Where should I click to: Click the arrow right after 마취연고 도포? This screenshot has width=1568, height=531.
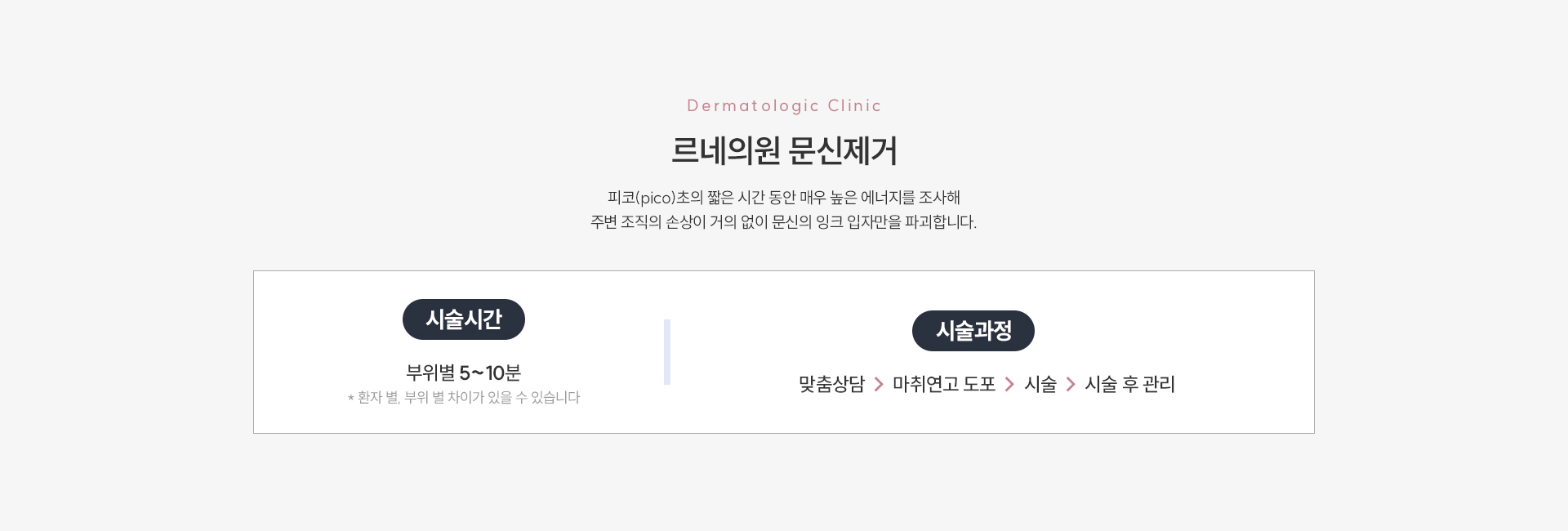1009,384
